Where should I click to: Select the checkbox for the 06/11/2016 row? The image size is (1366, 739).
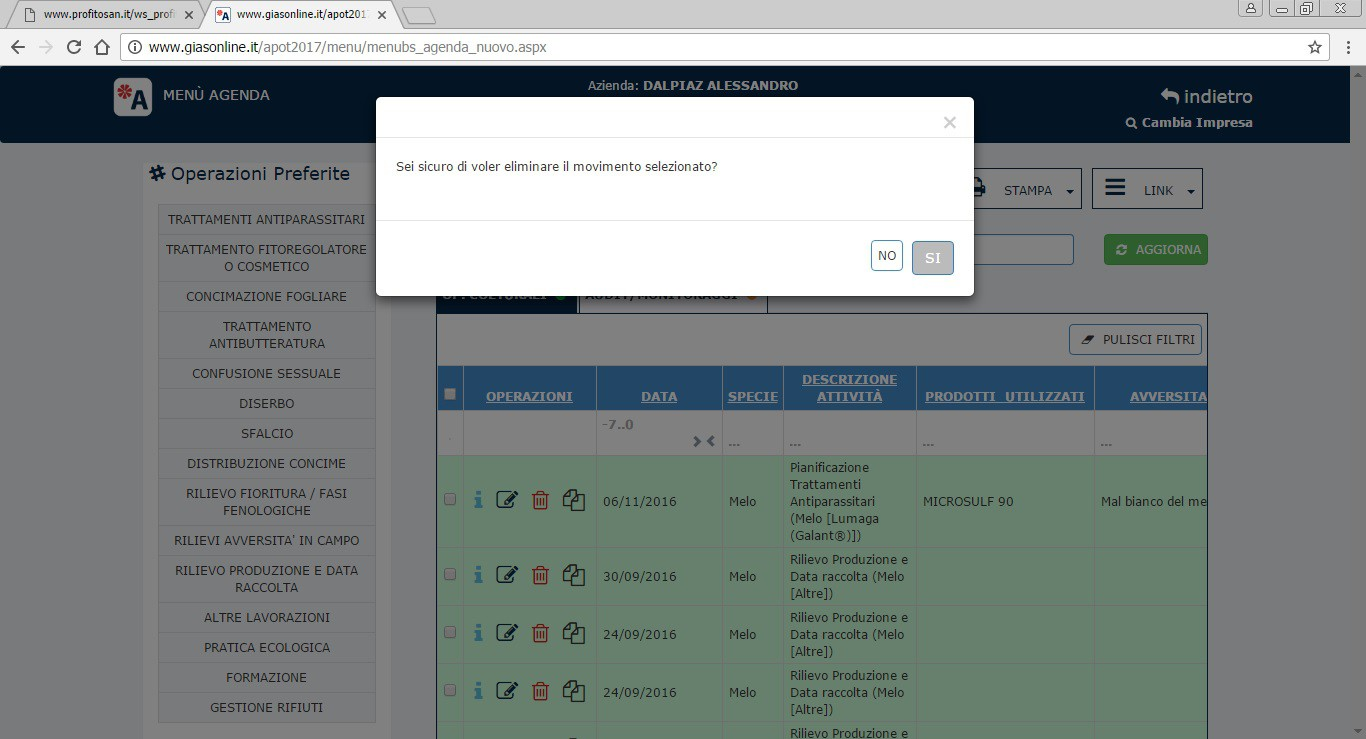(x=450, y=499)
